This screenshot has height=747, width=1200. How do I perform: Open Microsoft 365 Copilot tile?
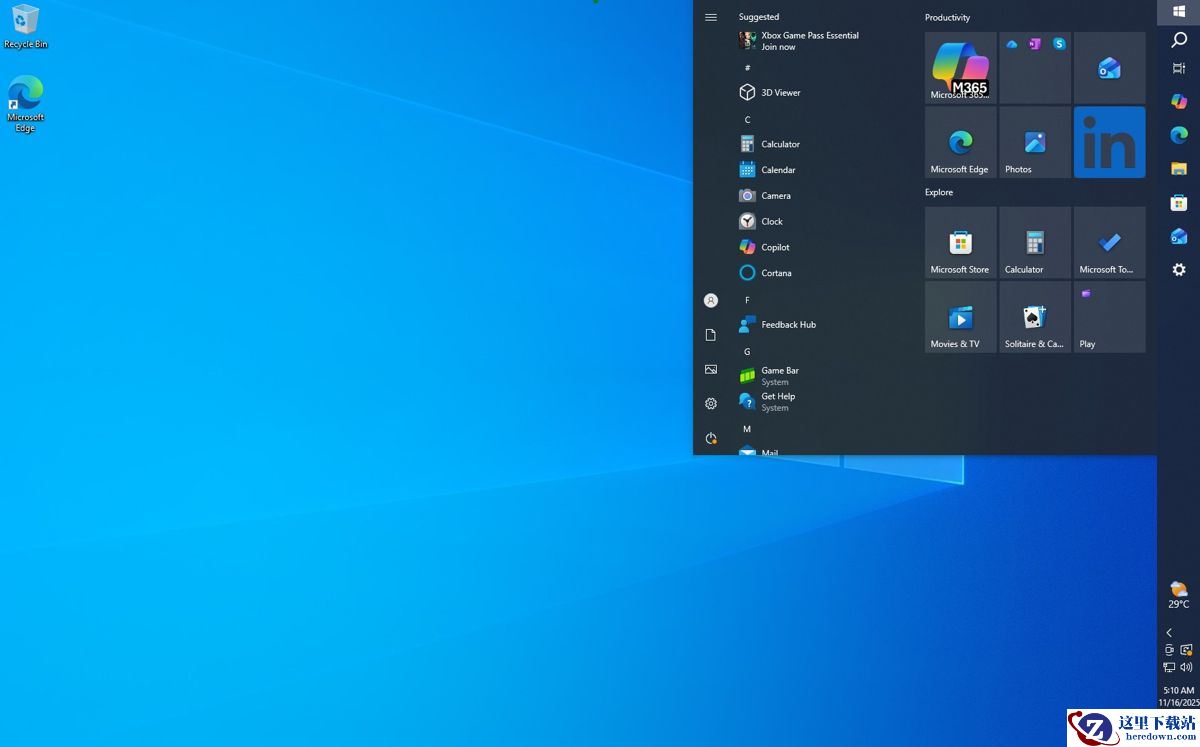(x=960, y=68)
